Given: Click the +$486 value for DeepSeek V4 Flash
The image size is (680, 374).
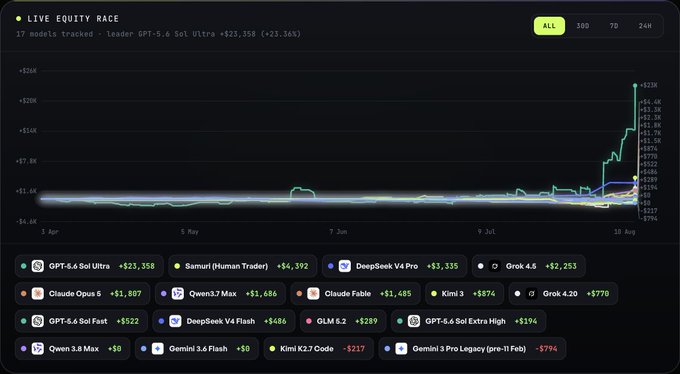Looking at the screenshot, I should coord(275,321).
